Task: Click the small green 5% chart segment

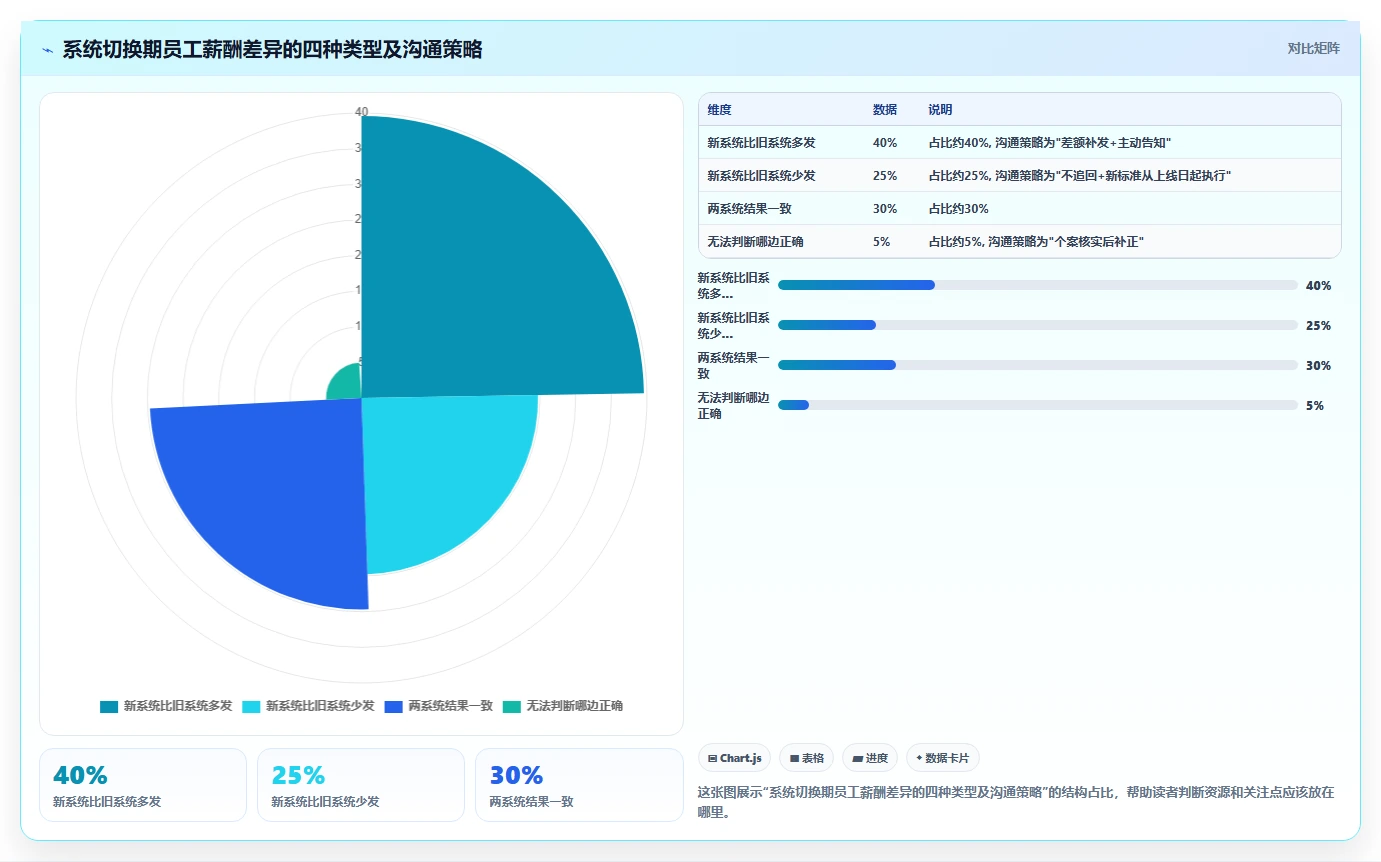Action: (x=346, y=382)
